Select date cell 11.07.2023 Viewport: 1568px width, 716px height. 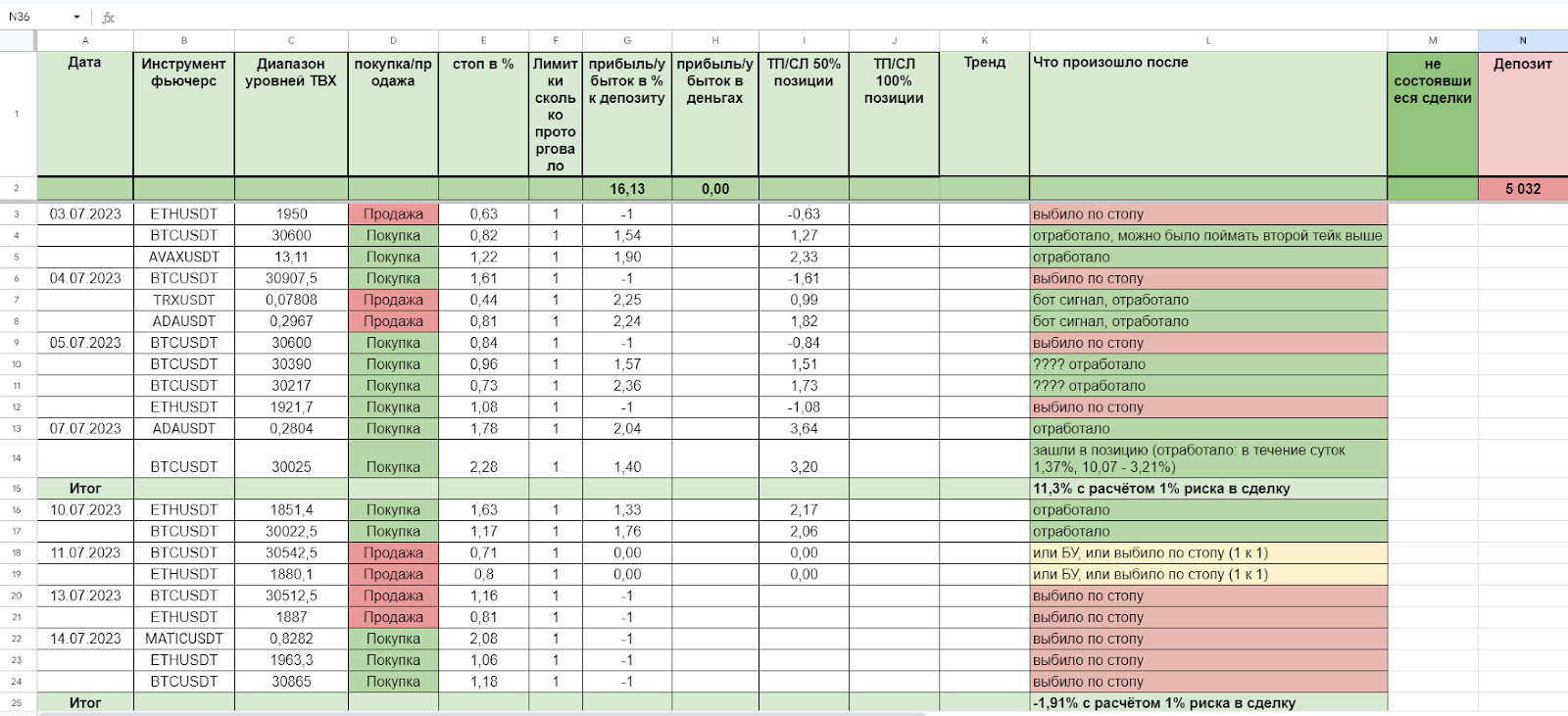click(x=85, y=552)
